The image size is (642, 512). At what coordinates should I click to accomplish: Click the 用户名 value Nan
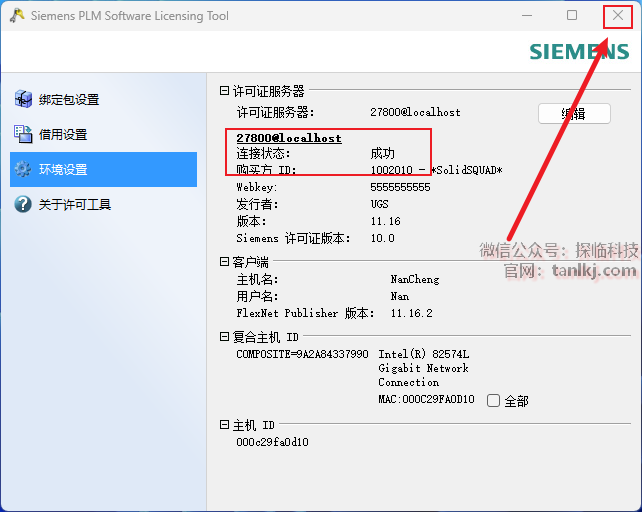(399, 296)
